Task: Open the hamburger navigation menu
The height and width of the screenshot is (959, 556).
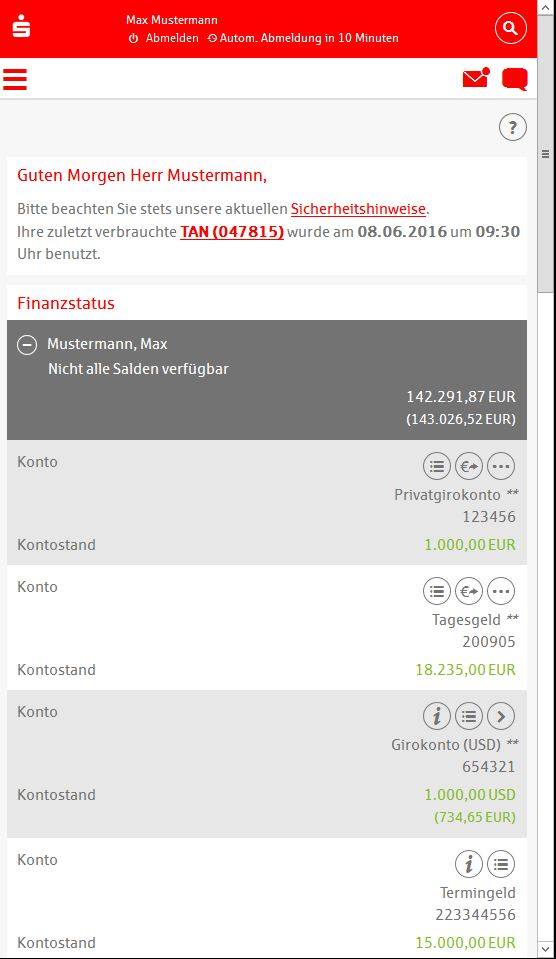Action: (x=15, y=80)
